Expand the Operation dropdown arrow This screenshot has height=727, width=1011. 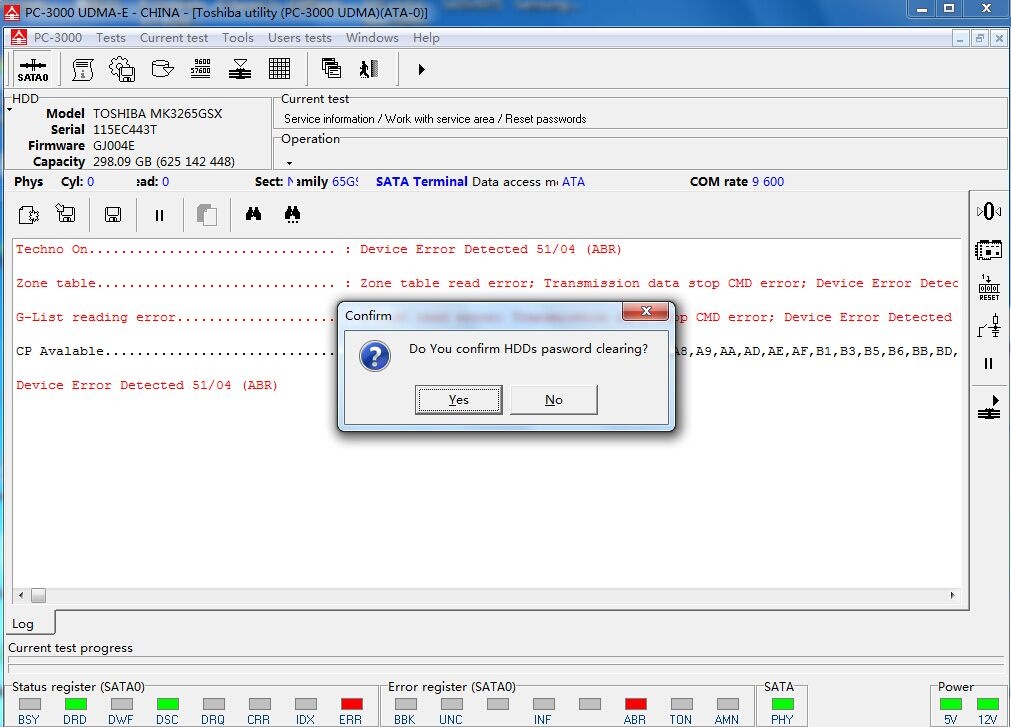[290, 163]
